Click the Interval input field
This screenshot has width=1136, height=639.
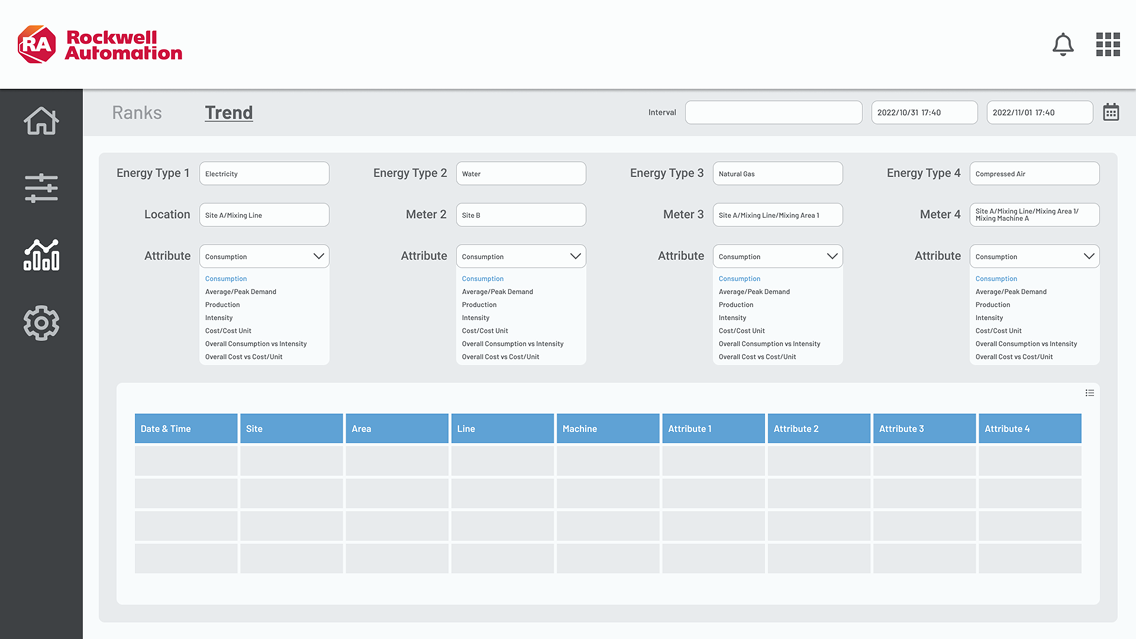774,112
